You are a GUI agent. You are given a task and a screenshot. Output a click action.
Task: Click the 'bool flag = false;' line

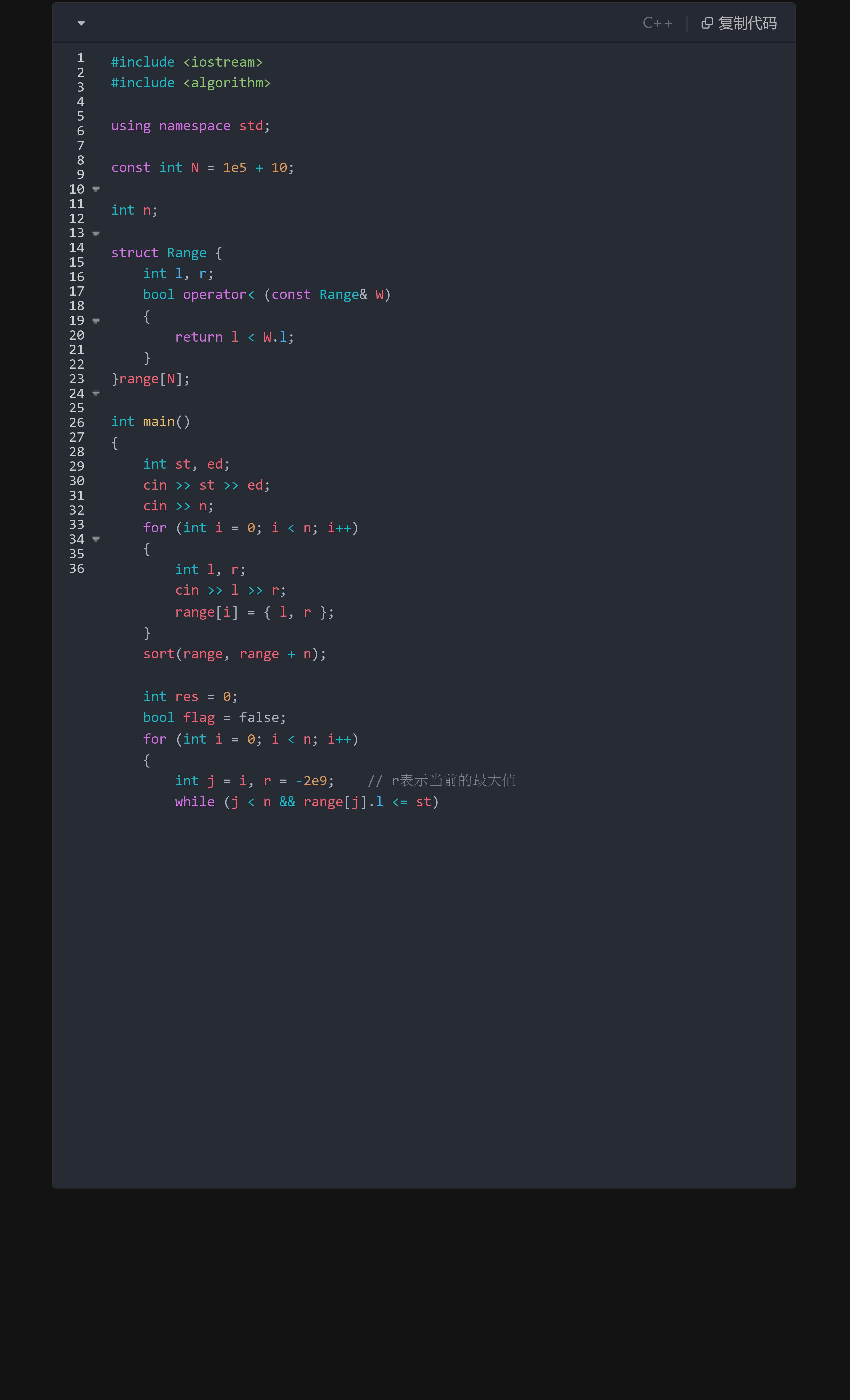point(214,718)
